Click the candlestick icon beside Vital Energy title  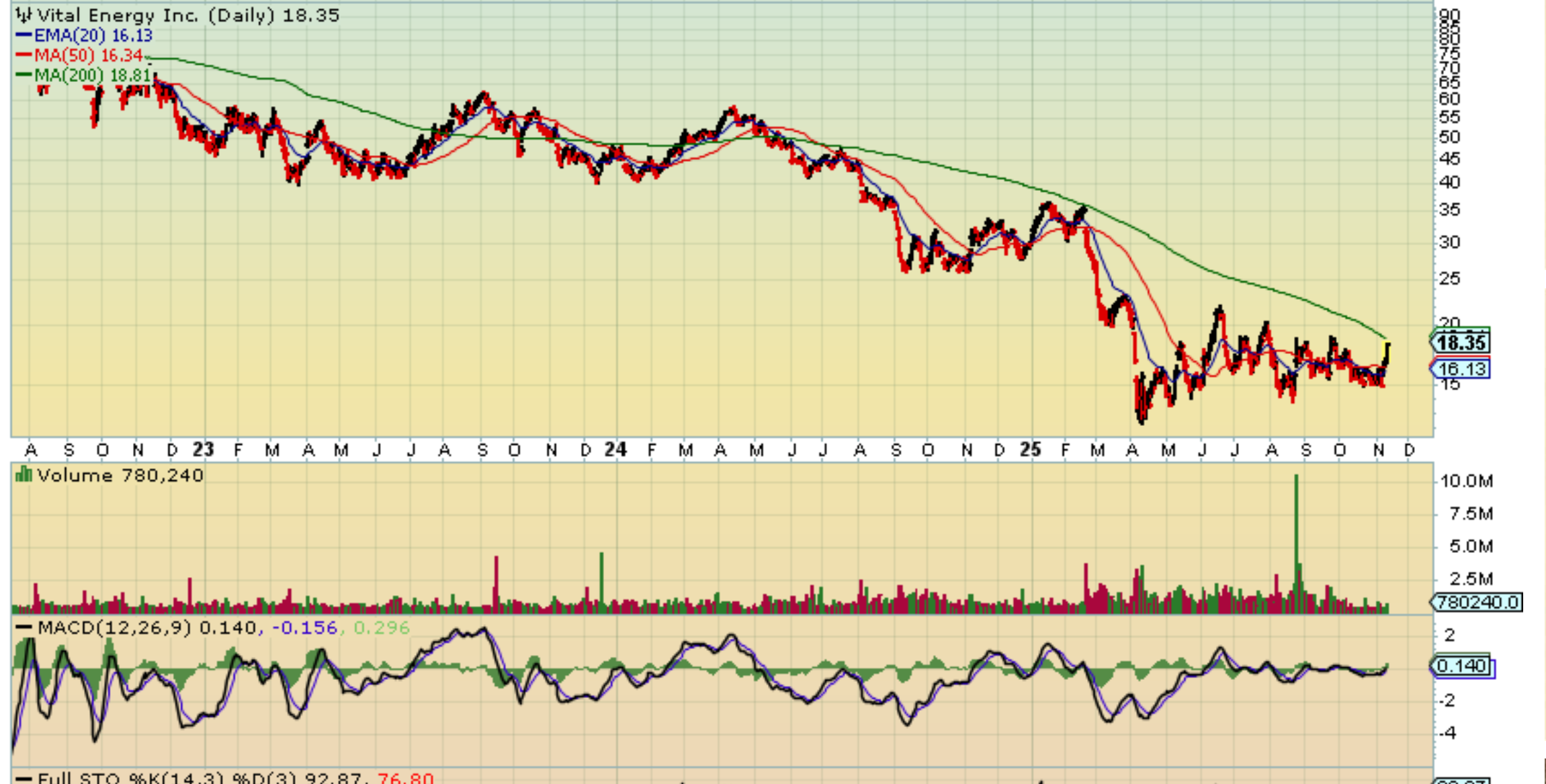coord(24,15)
